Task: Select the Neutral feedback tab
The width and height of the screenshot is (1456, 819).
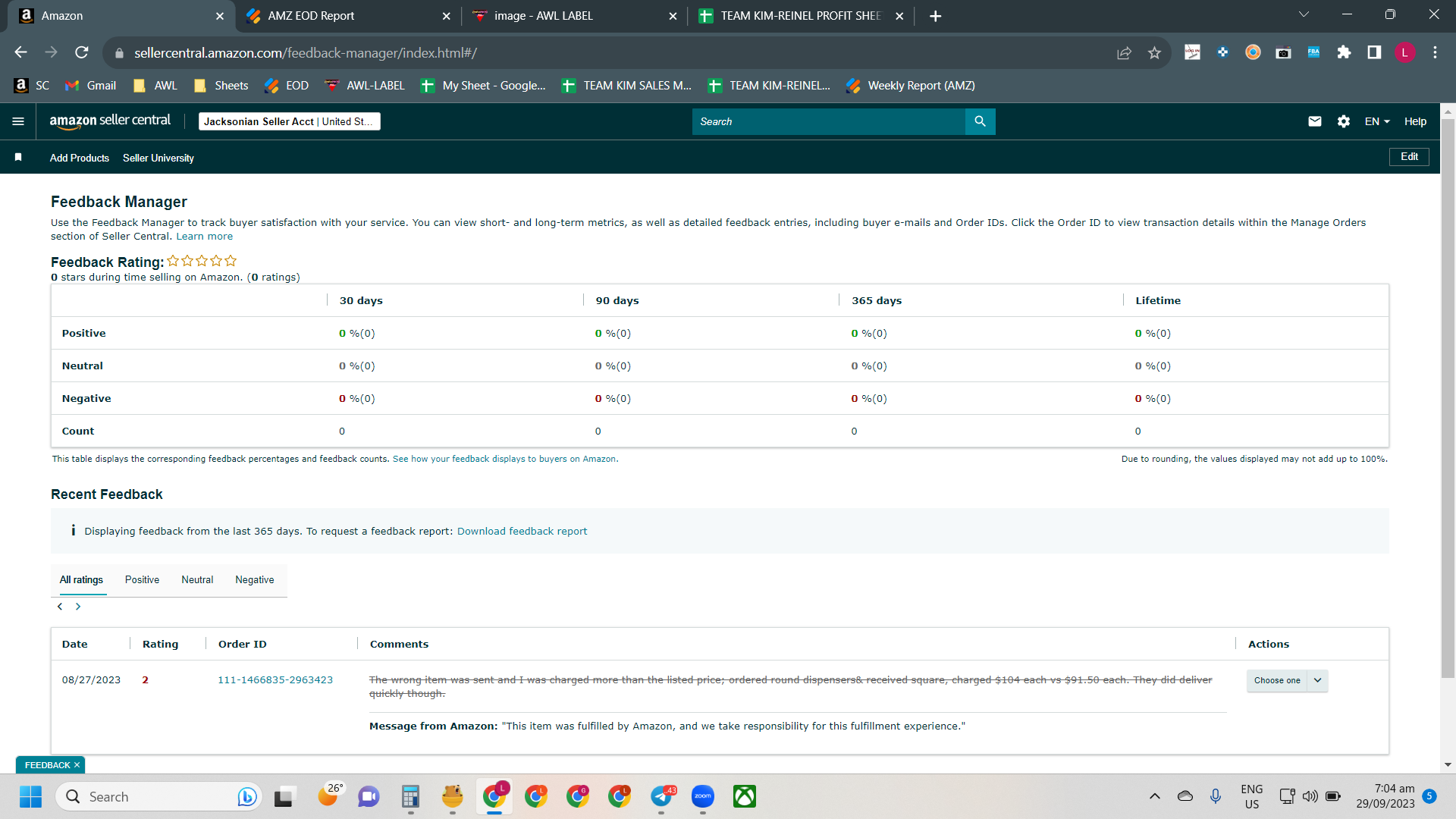Action: pyautogui.click(x=197, y=579)
